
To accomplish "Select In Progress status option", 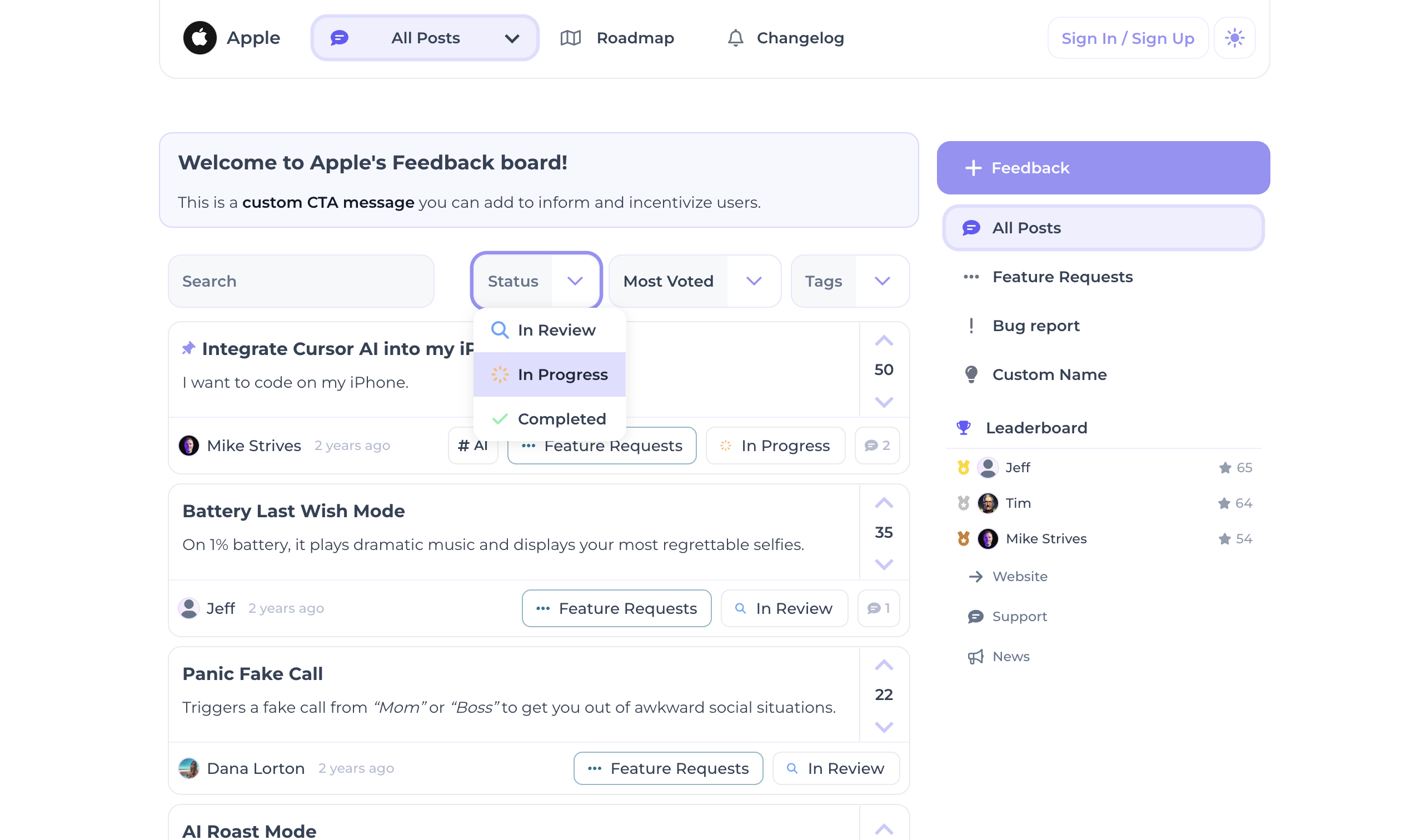I will click(x=549, y=374).
